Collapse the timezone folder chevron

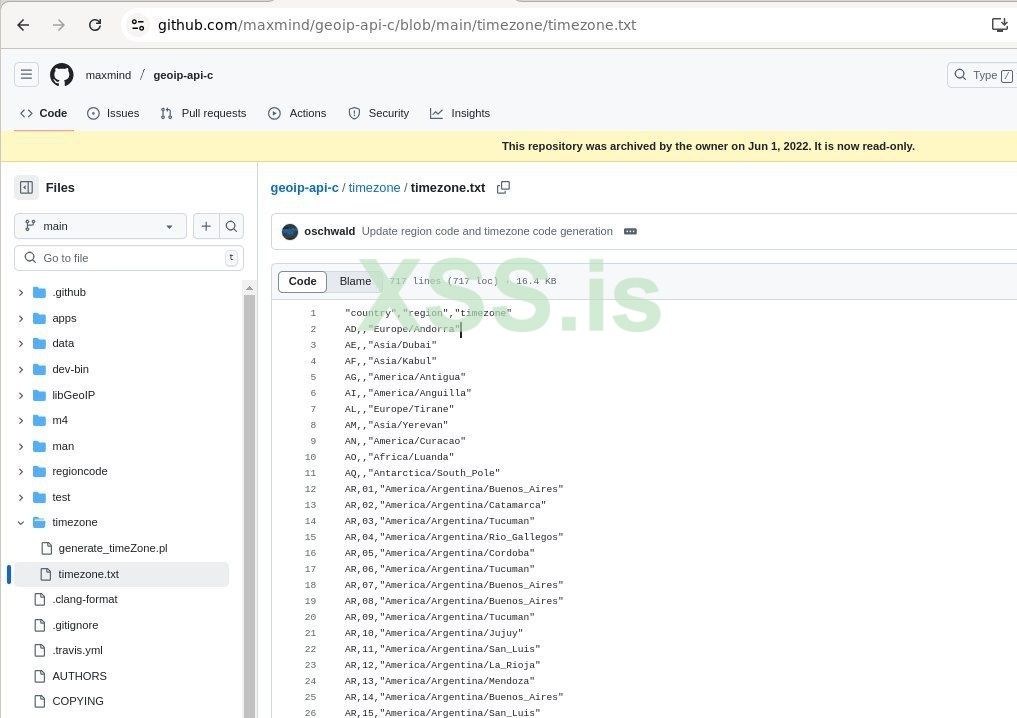click(21, 523)
